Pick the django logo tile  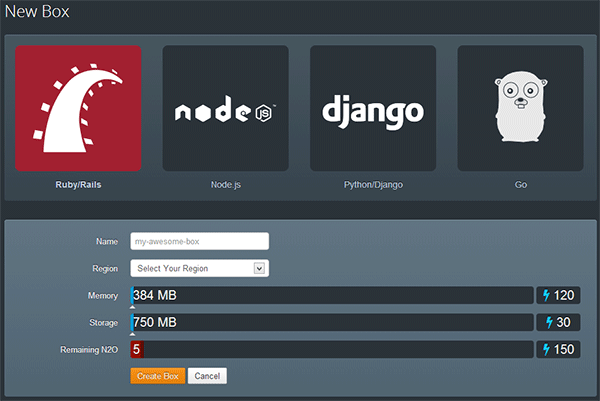click(373, 108)
